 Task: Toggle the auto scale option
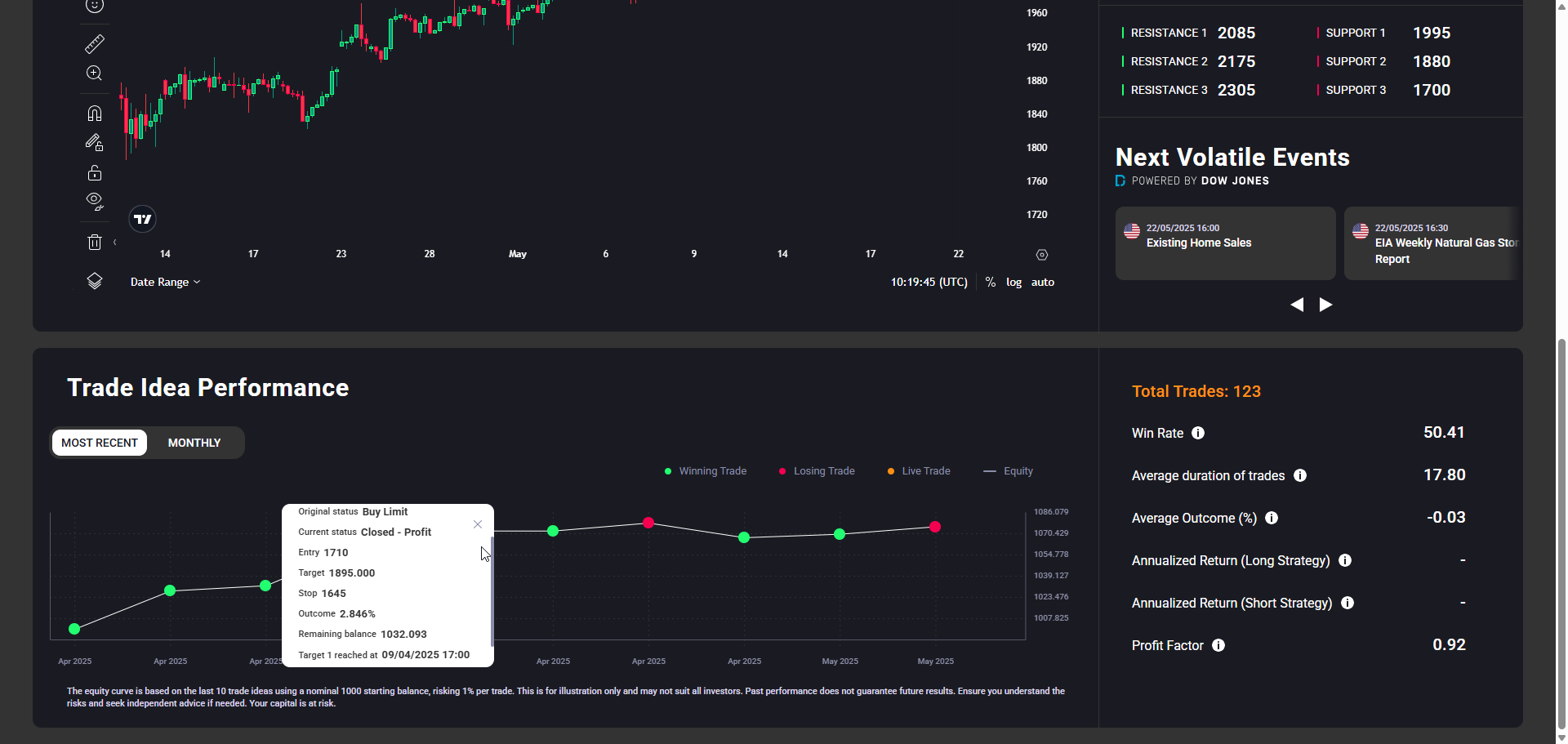pos(1043,282)
